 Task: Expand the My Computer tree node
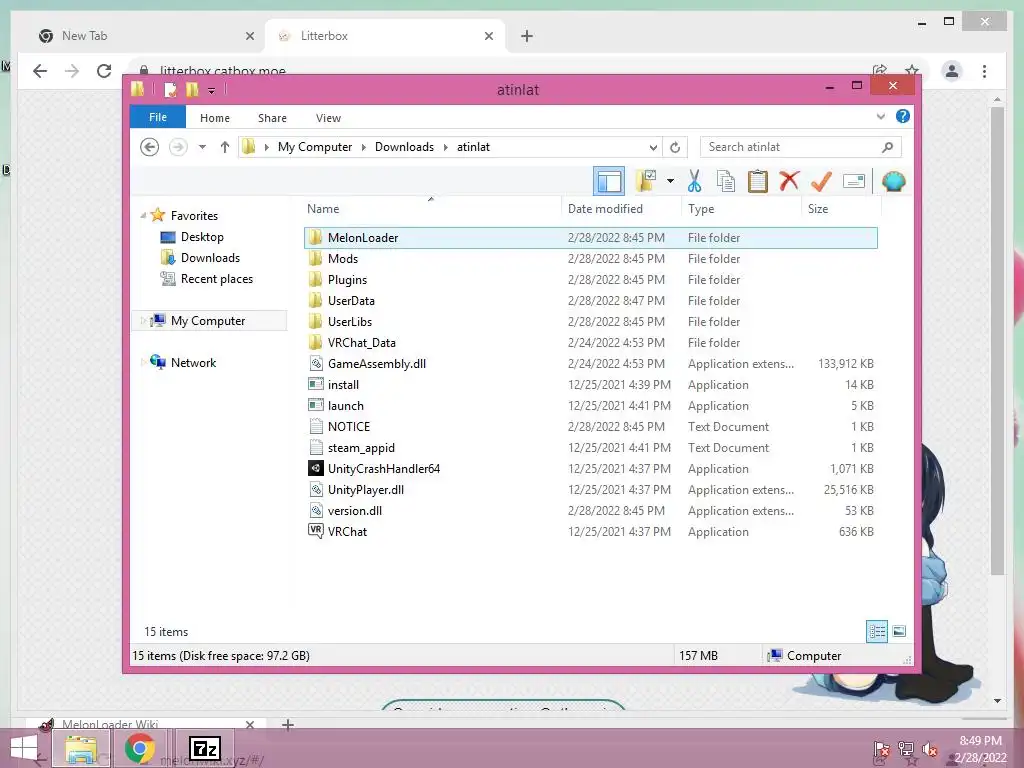[143, 320]
